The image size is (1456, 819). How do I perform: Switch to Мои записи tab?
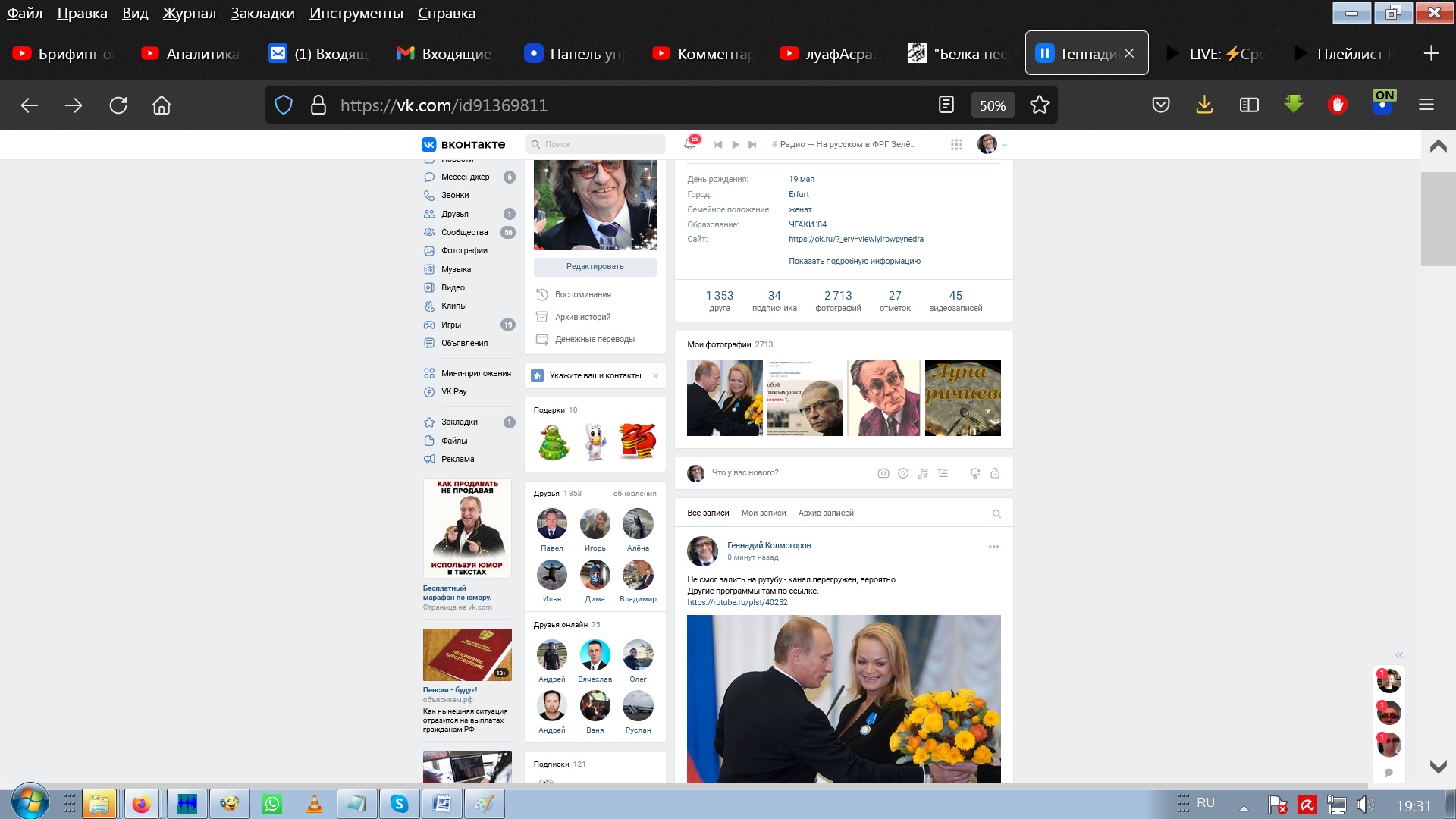(x=763, y=513)
